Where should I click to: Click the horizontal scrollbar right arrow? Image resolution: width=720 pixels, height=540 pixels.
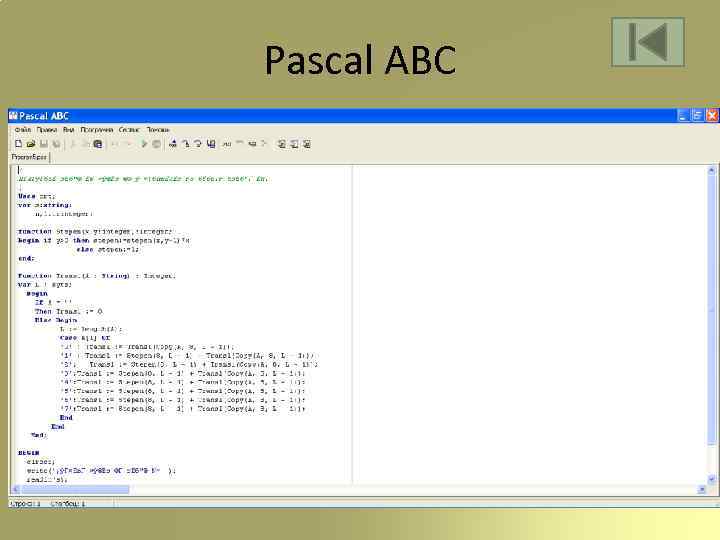tap(702, 489)
